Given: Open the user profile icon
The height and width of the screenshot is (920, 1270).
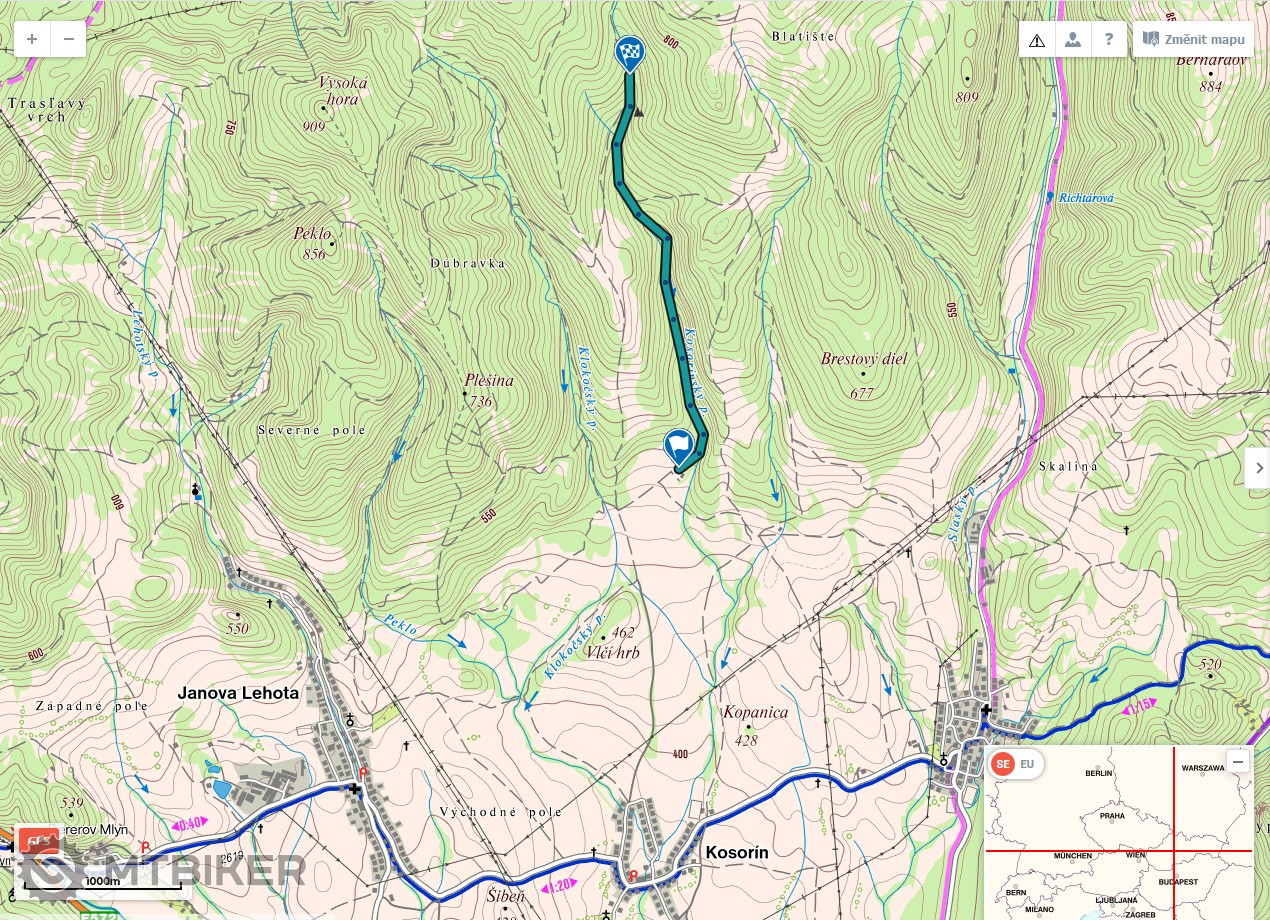Looking at the screenshot, I should 1073,40.
